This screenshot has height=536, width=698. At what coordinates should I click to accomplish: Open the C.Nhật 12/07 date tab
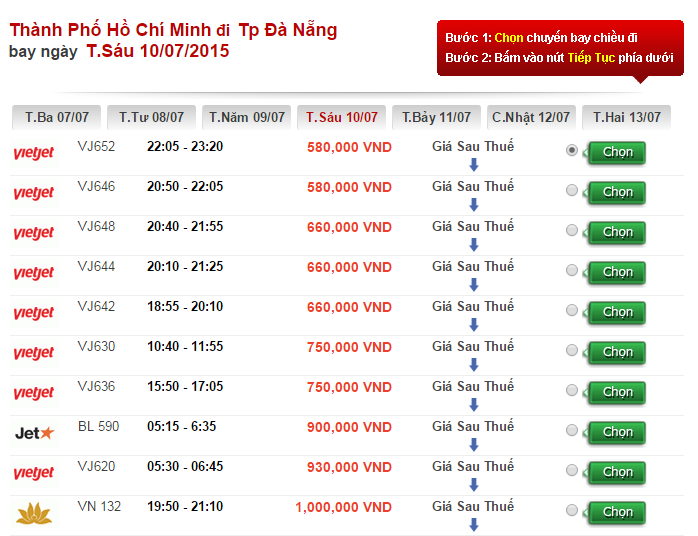click(530, 118)
